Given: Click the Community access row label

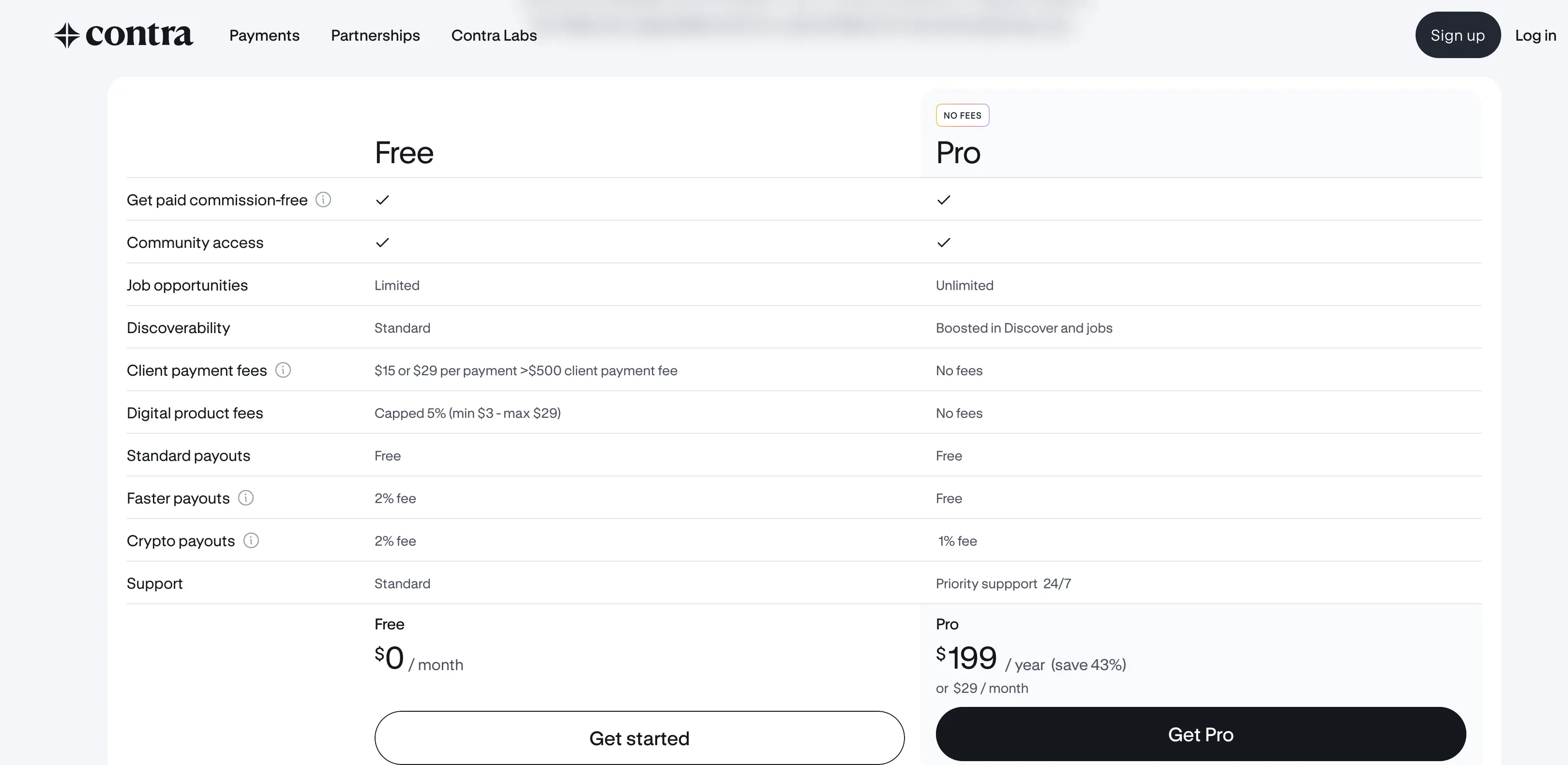Looking at the screenshot, I should (x=195, y=243).
